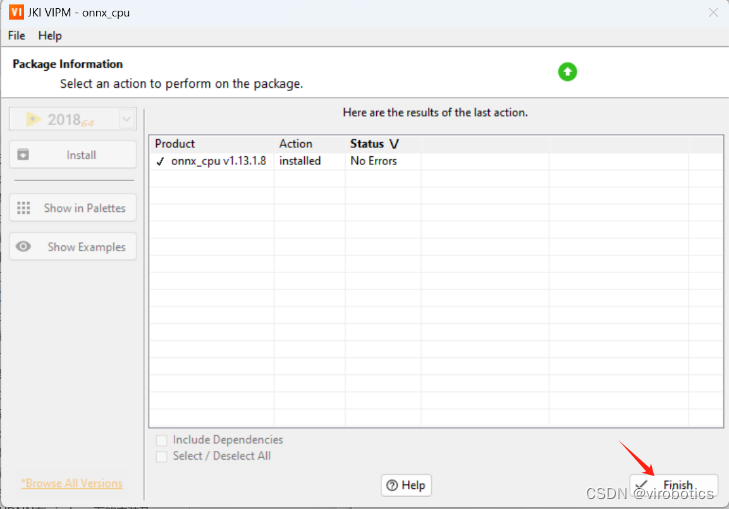Click the Install button
Image resolution: width=729 pixels, height=509 pixels.
pos(73,155)
